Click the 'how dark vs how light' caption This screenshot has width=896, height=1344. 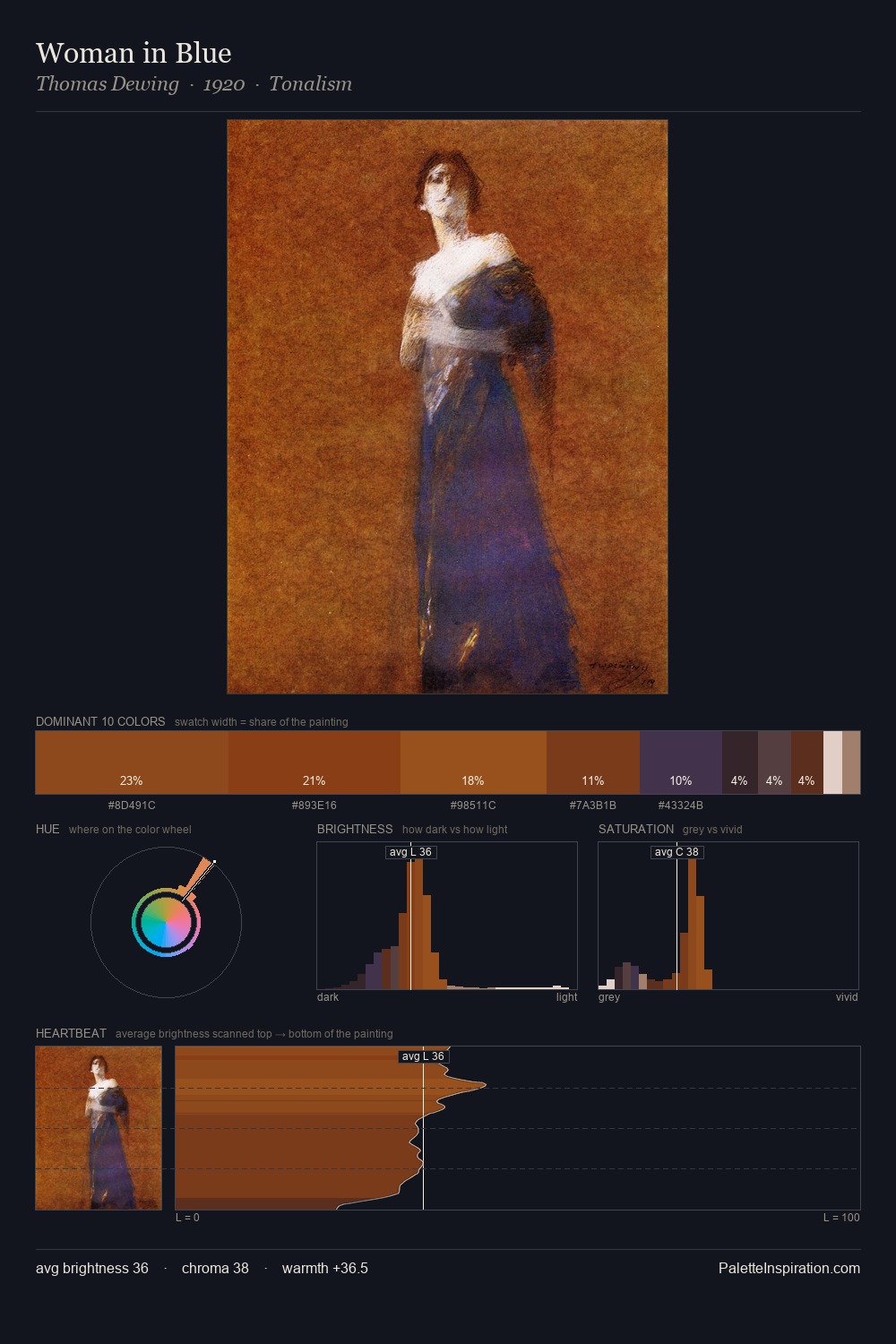pyautogui.click(x=454, y=830)
